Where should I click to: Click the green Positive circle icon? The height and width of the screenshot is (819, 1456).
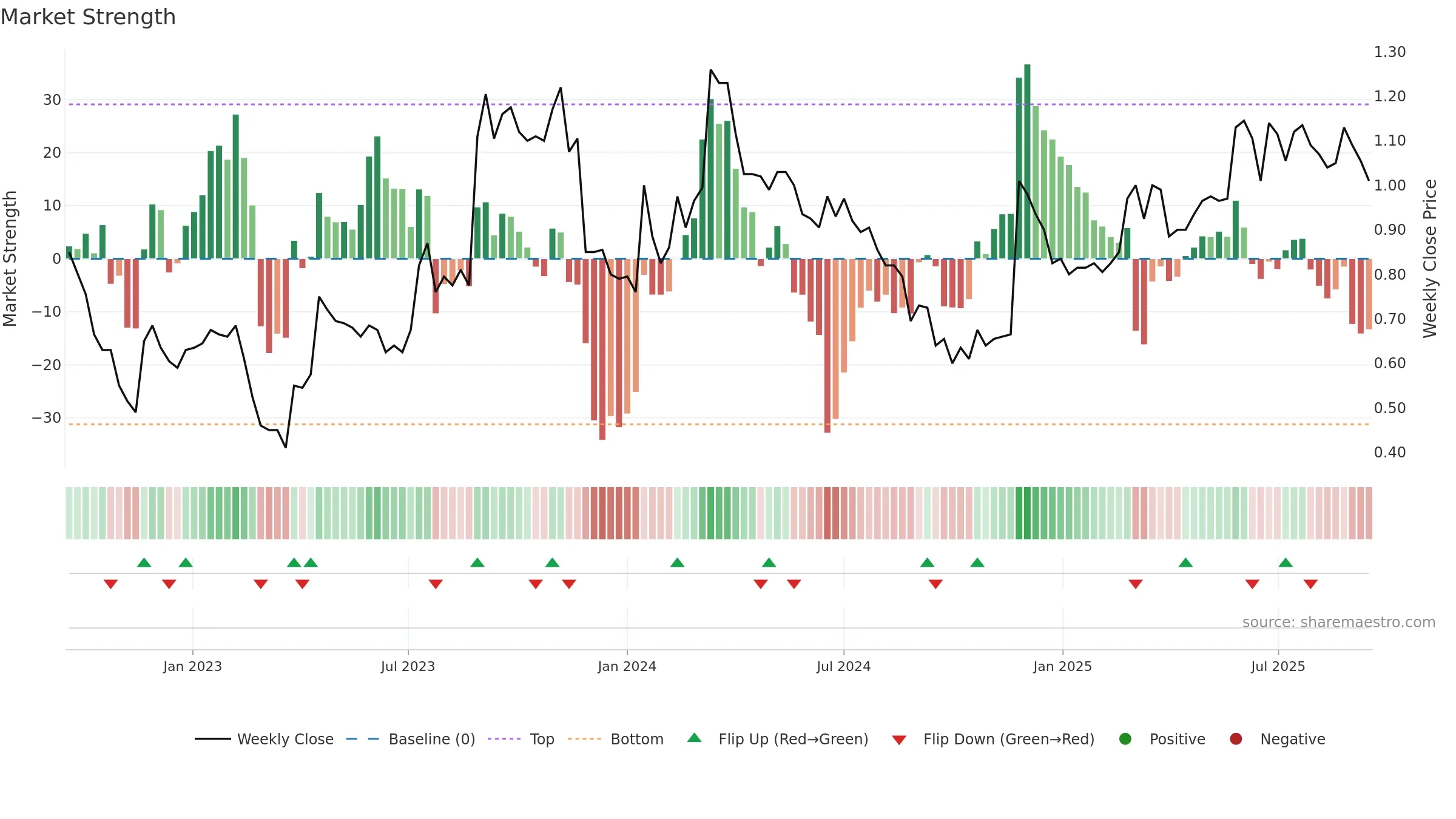1125,739
